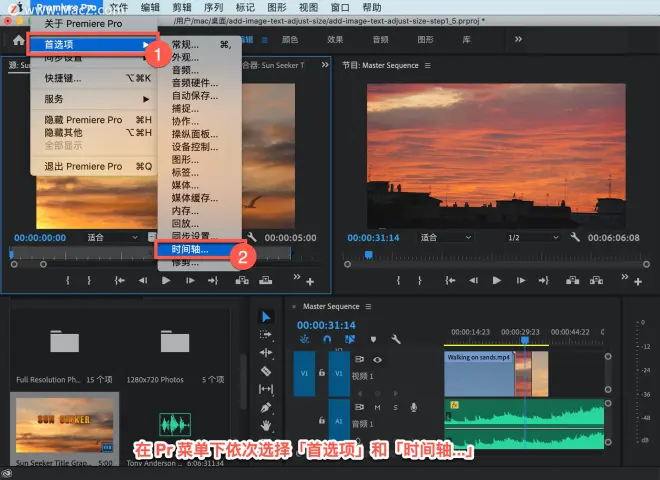Click Program Monitor playhead marker
The width and height of the screenshot is (660, 480).
point(368,255)
